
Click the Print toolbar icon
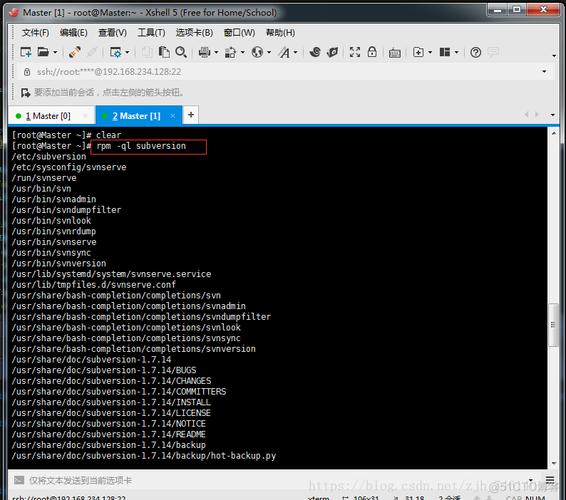(x=204, y=52)
